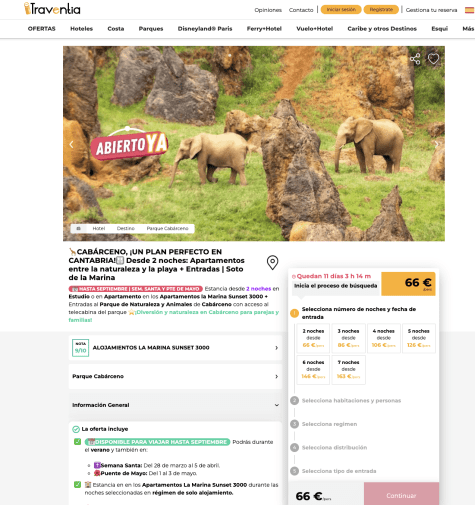Screen dimensions: 475x505
Task: Select the gallery grid icon tab
Action: [79, 228]
